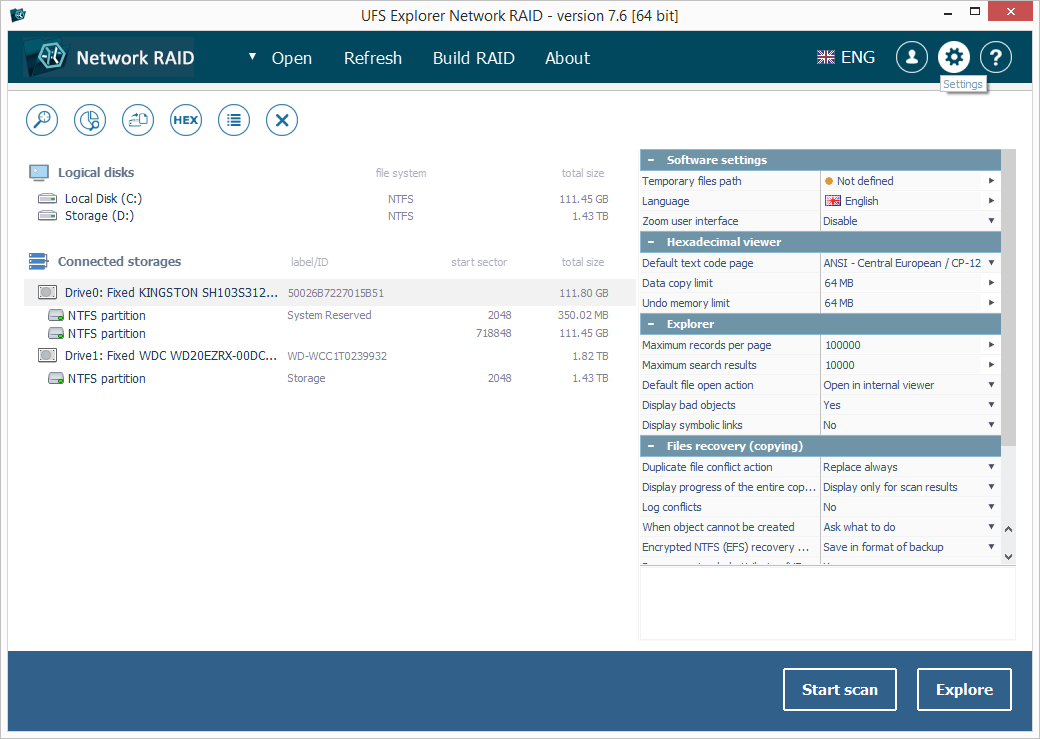Screen dimensions: 1040x739
Task: Click the Maximum search results value 10000
Action: (840, 365)
